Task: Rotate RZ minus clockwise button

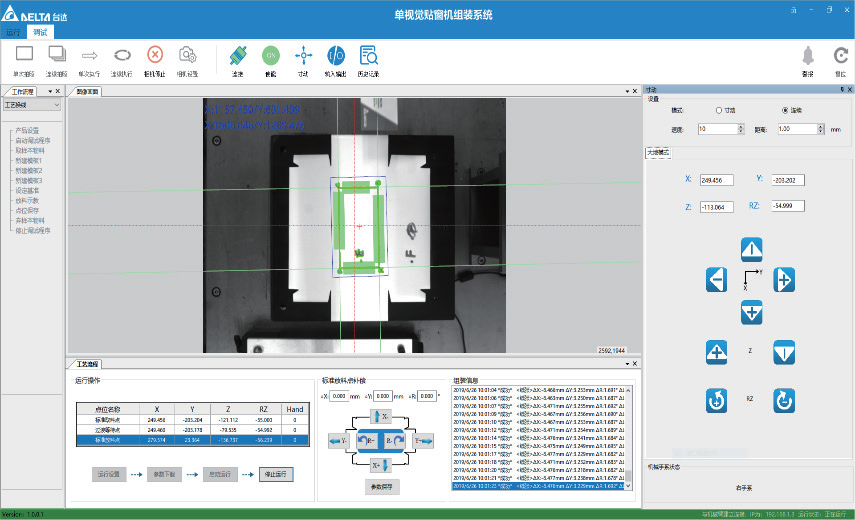Action: (784, 400)
